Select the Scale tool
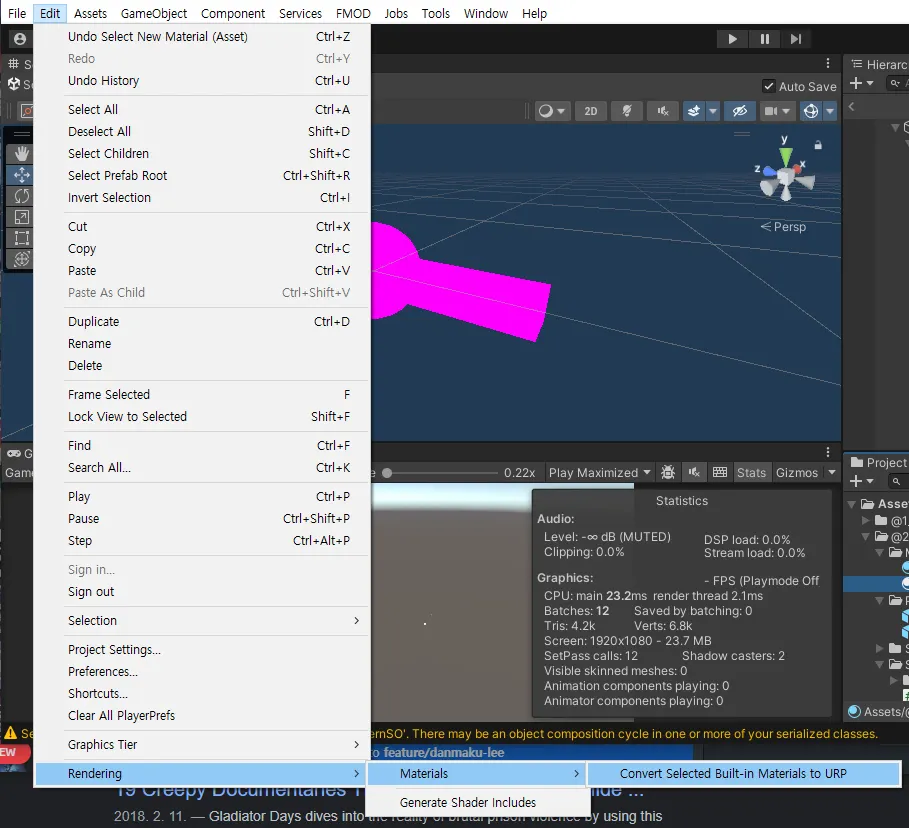 21,217
